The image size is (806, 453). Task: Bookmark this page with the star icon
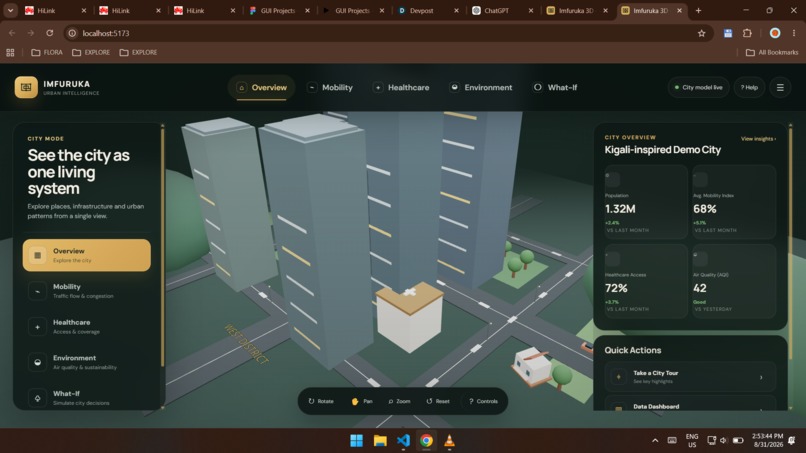tap(701, 33)
